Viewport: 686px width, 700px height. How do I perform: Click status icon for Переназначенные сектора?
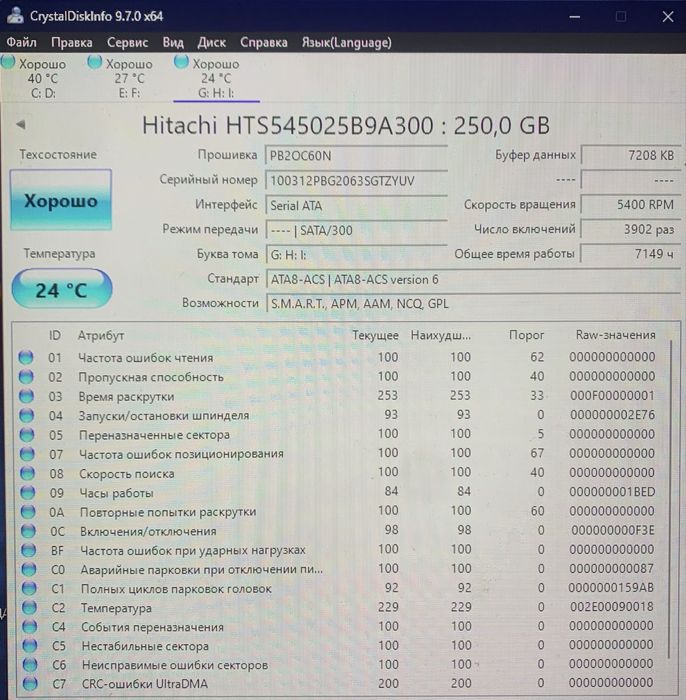click(x=27, y=435)
